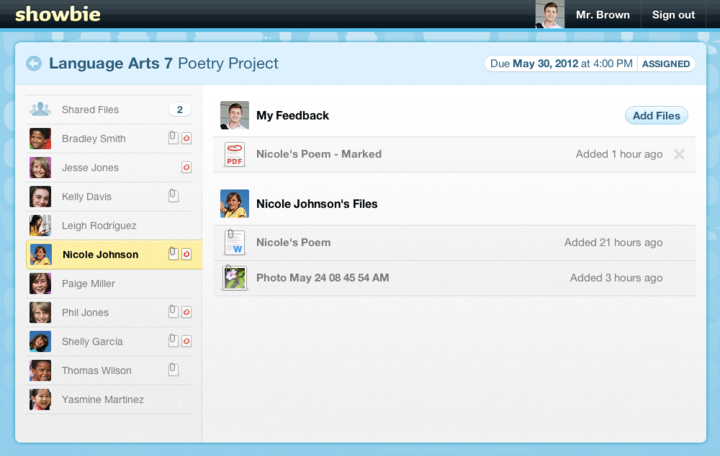Open the Photo May 24 thumbnail
This screenshot has height=456, width=720.
[235, 278]
